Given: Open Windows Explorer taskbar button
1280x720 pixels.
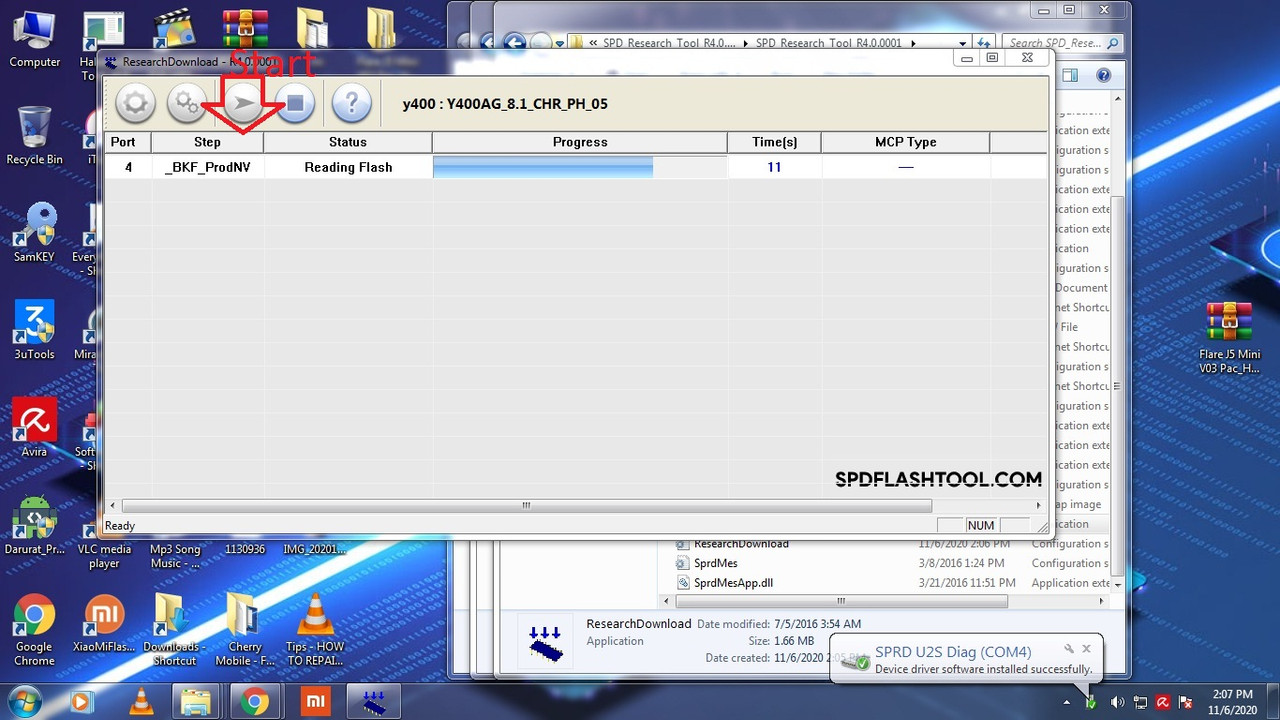Looking at the screenshot, I should click(197, 702).
